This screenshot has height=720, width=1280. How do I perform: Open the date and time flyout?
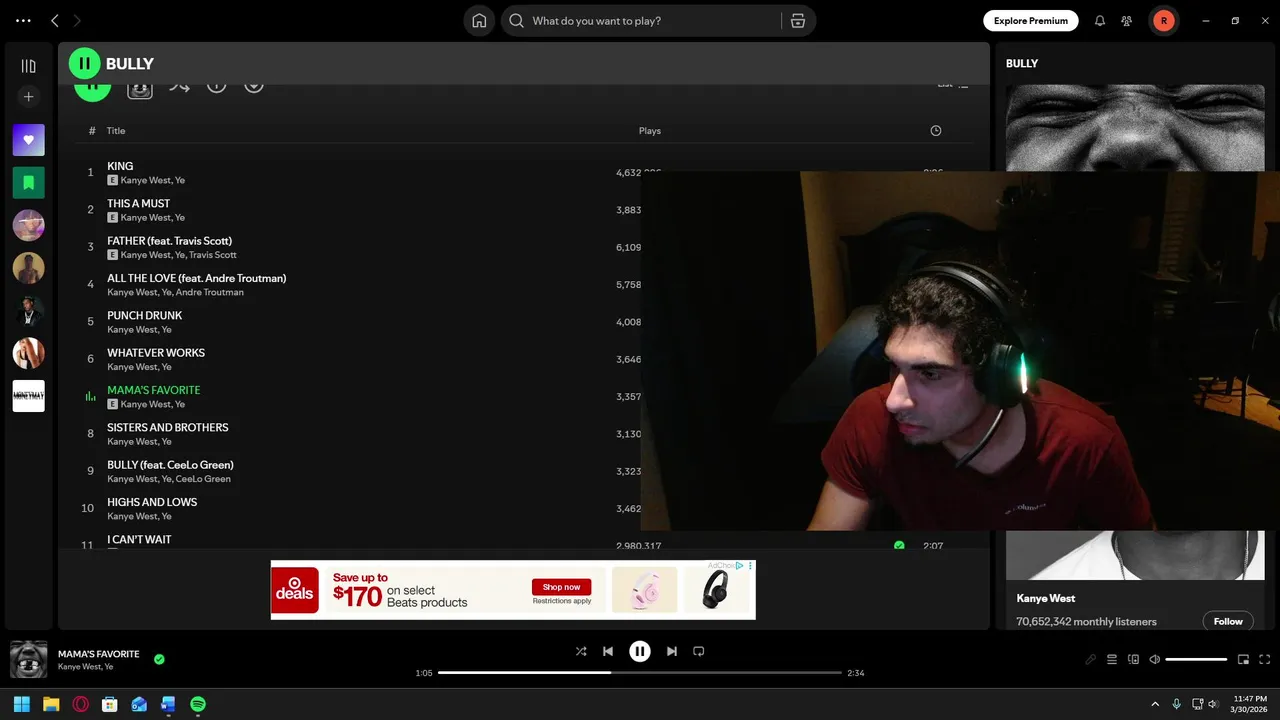tap(1250, 704)
